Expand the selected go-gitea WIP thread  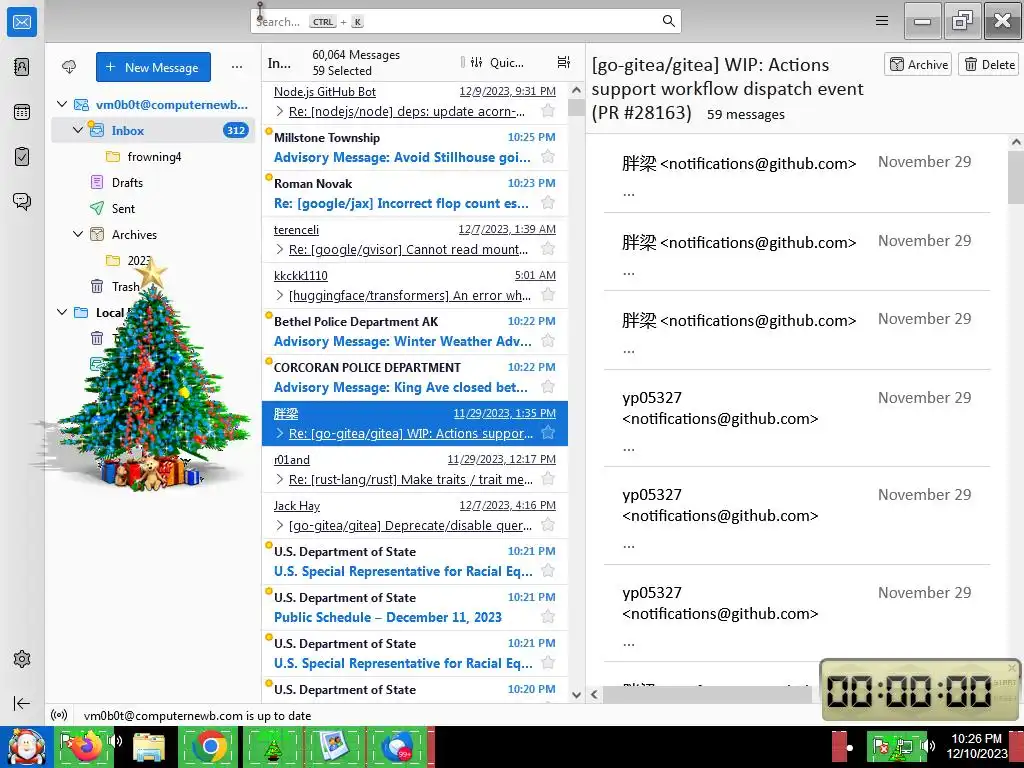(x=280, y=433)
